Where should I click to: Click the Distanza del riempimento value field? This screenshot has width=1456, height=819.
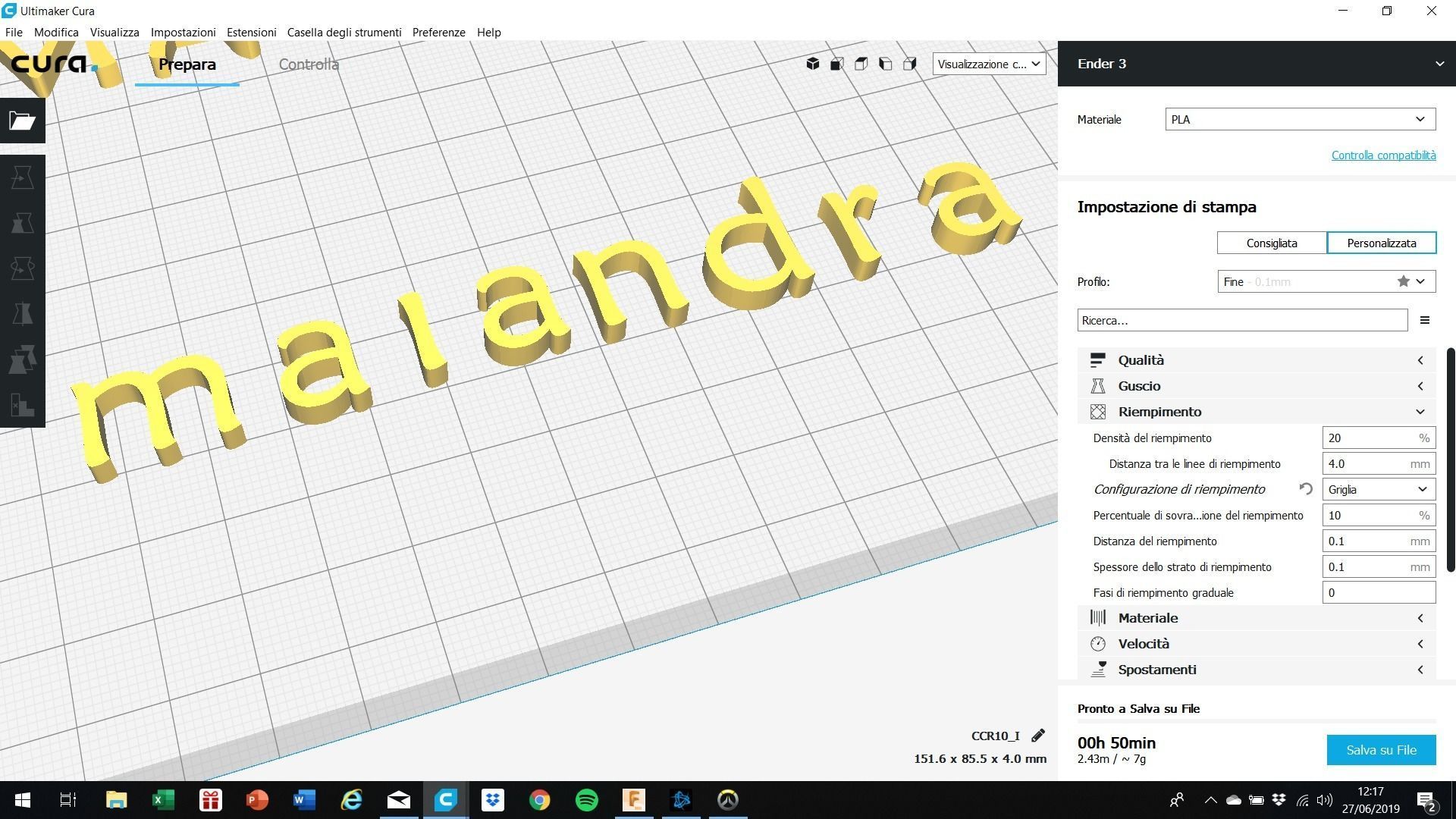(x=1379, y=541)
